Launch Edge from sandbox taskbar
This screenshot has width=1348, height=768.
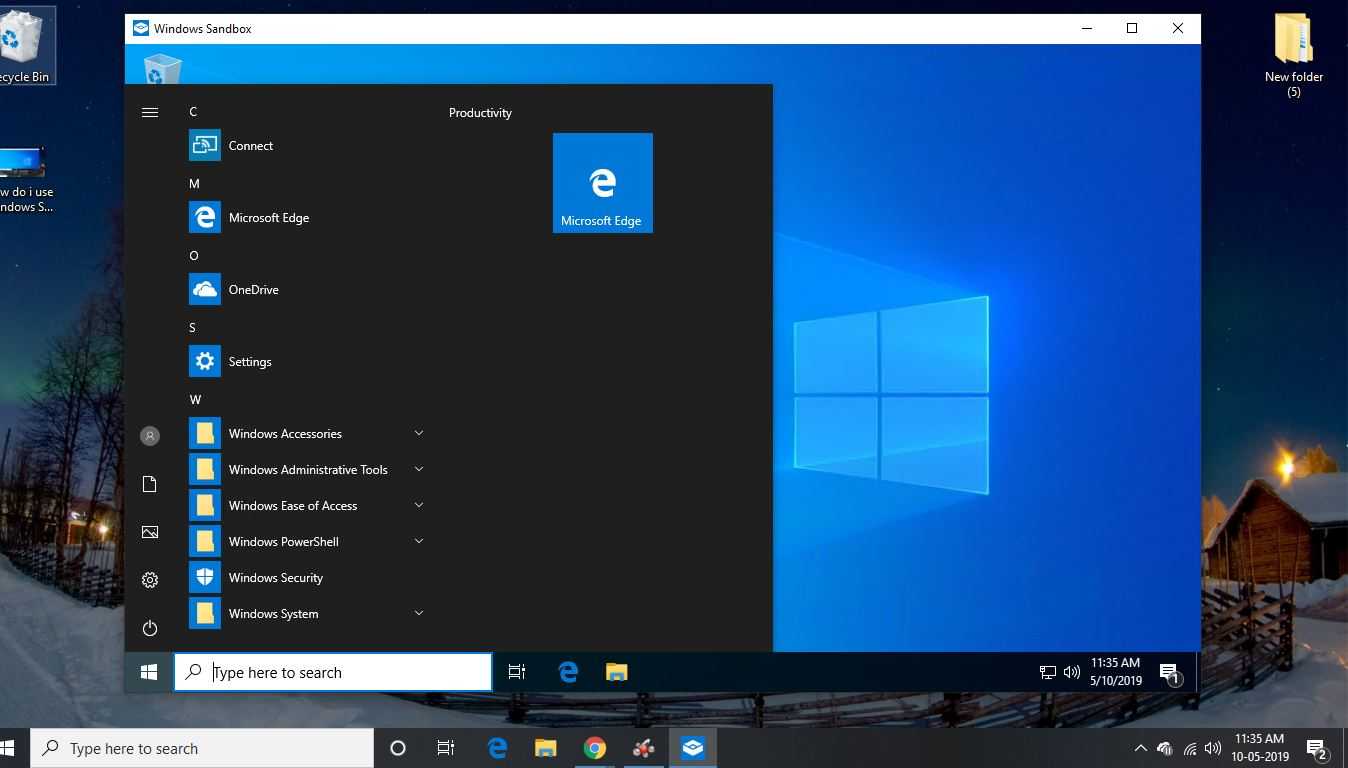click(568, 672)
